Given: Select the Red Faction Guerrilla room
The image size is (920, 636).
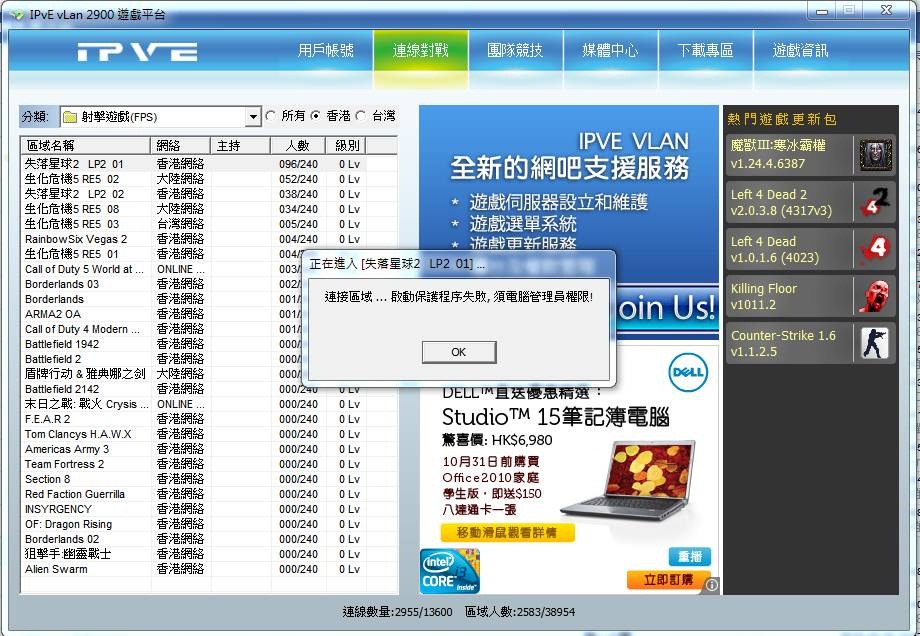Looking at the screenshot, I should (x=209, y=494).
